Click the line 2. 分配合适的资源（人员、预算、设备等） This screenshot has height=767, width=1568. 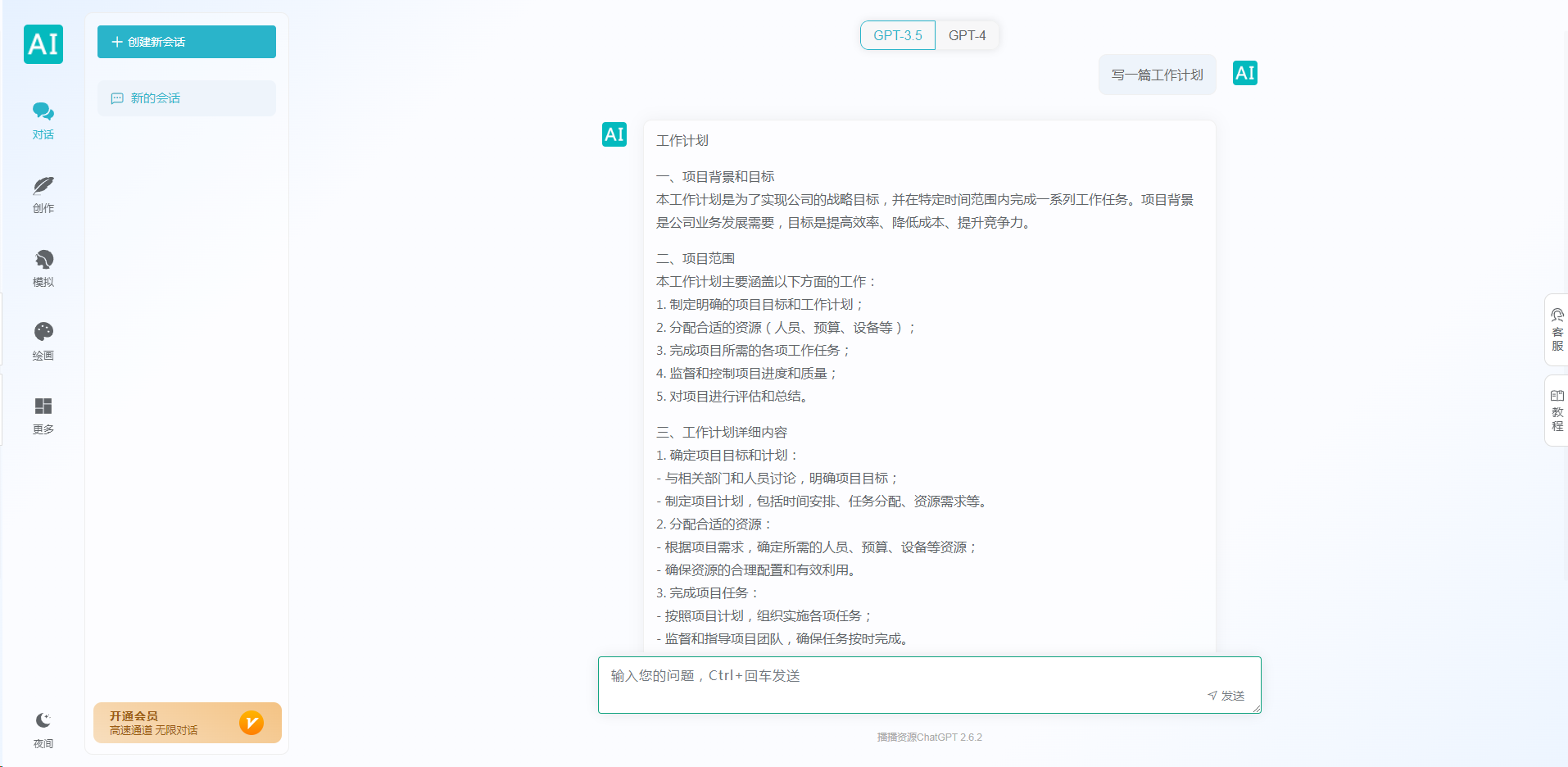[786, 328]
